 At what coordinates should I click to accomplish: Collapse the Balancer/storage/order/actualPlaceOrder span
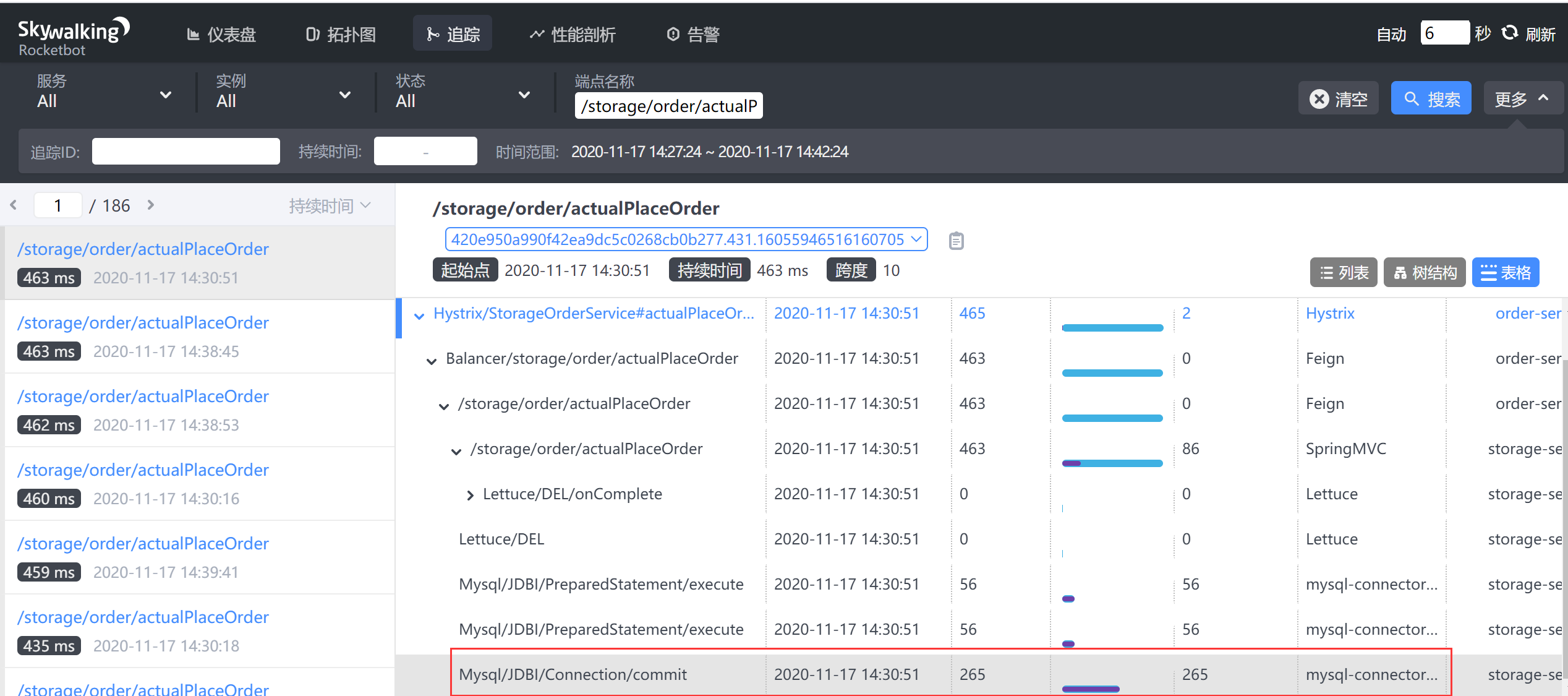[432, 361]
